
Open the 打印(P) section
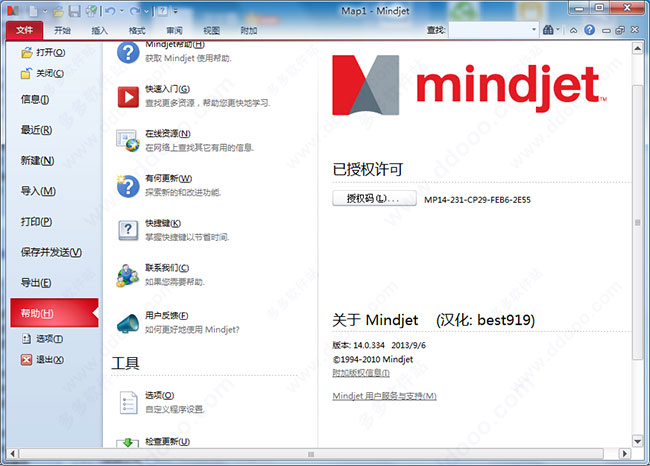(36, 222)
